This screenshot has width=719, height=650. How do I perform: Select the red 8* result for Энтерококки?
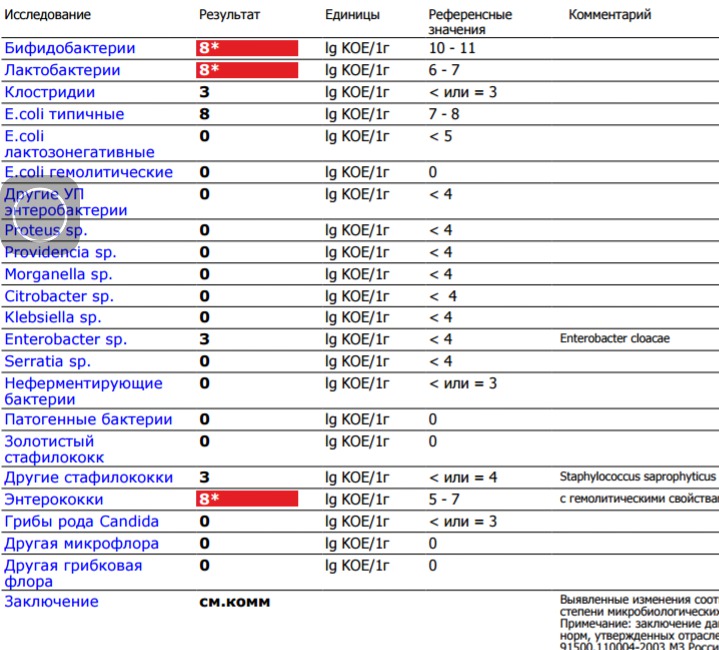[x=247, y=499]
